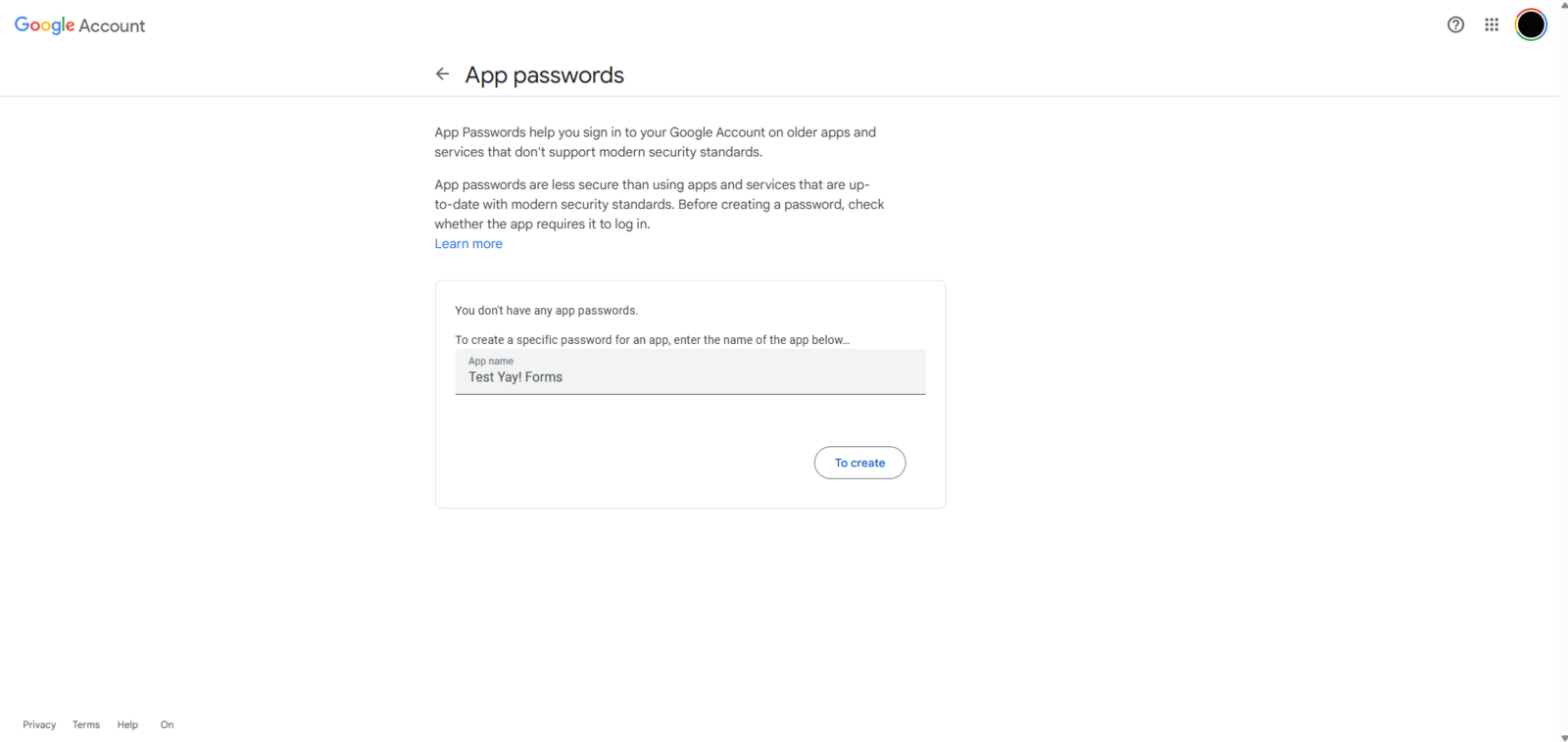Viewport: 1568px width, 742px height.
Task: Open the Help question mark icon
Action: click(x=1455, y=25)
